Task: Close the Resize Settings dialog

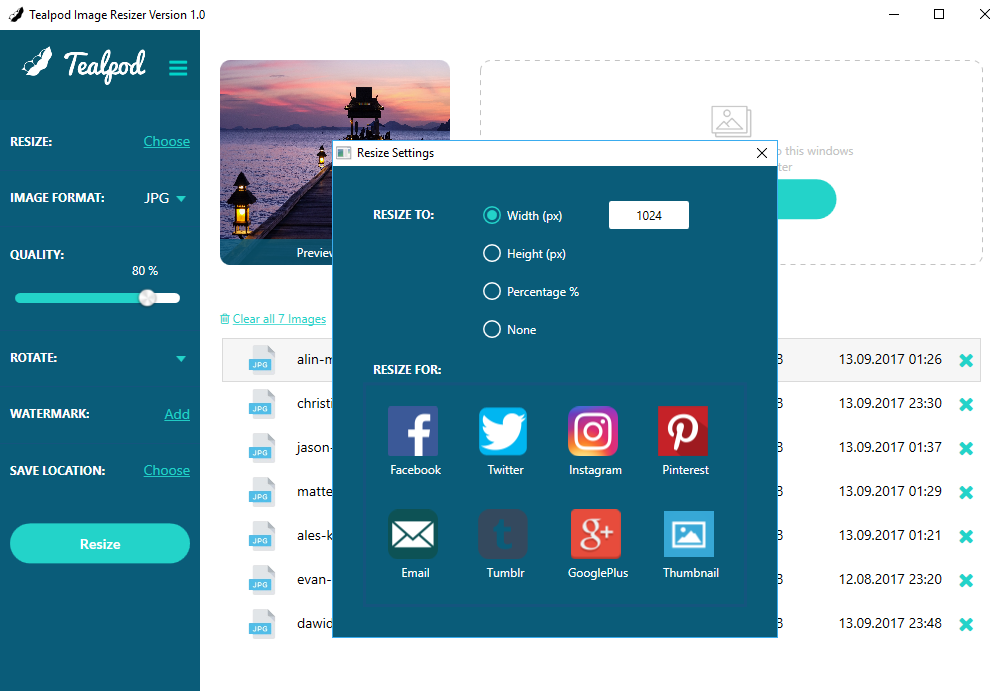Action: pyautogui.click(x=762, y=153)
